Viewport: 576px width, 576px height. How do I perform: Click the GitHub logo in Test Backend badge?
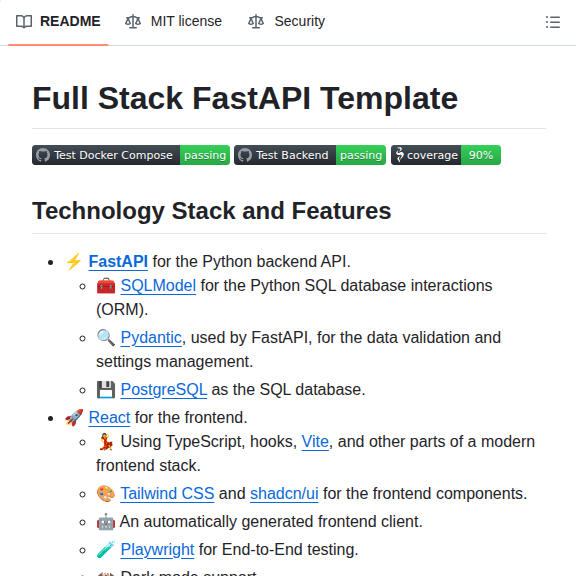tap(245, 155)
